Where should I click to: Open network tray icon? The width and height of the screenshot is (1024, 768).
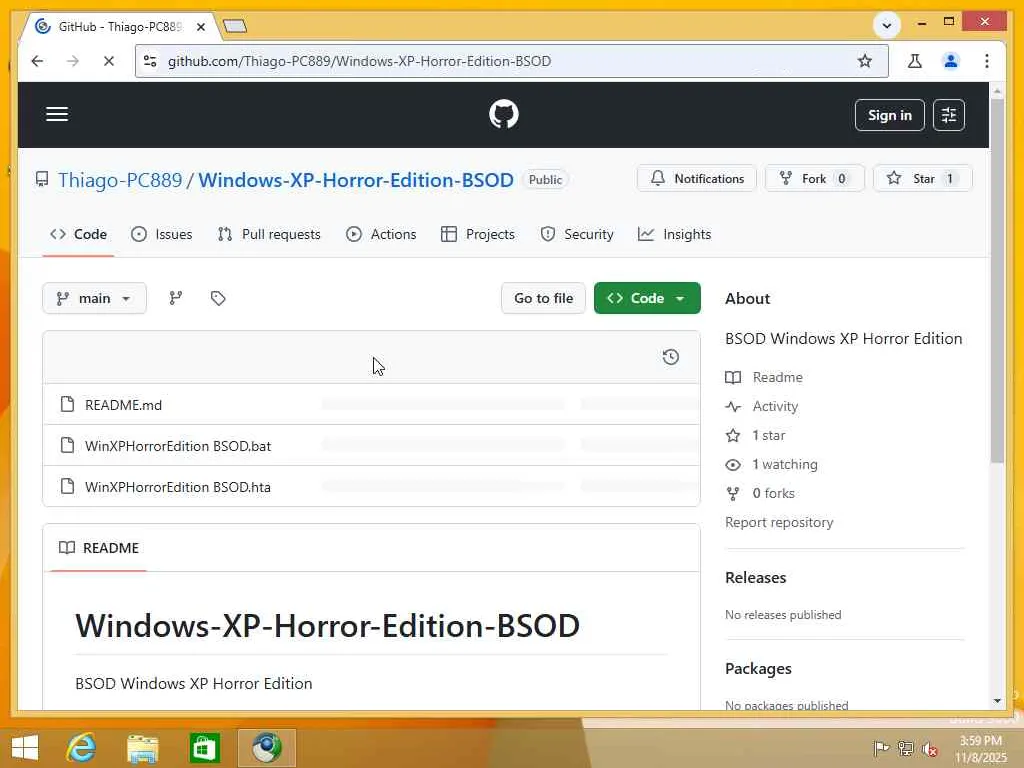905,748
